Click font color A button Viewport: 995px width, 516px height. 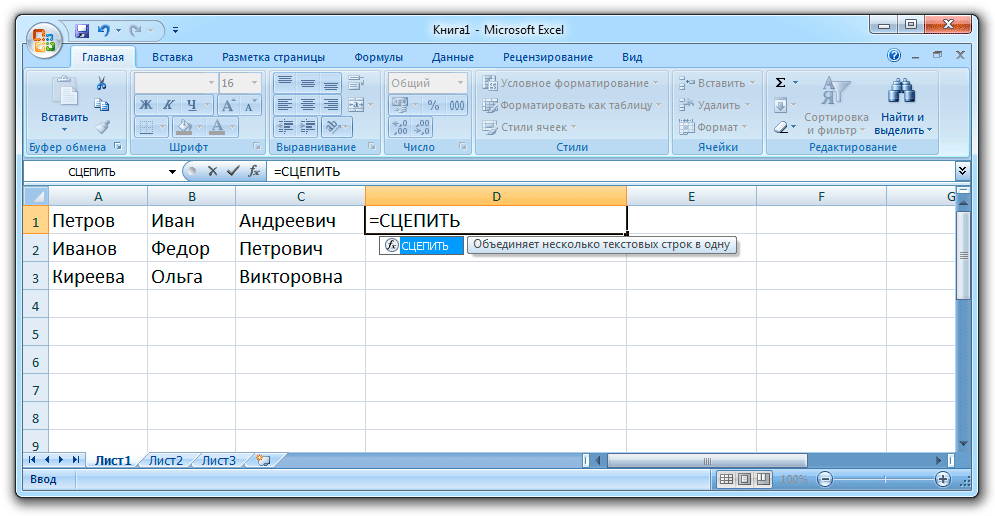[217, 127]
